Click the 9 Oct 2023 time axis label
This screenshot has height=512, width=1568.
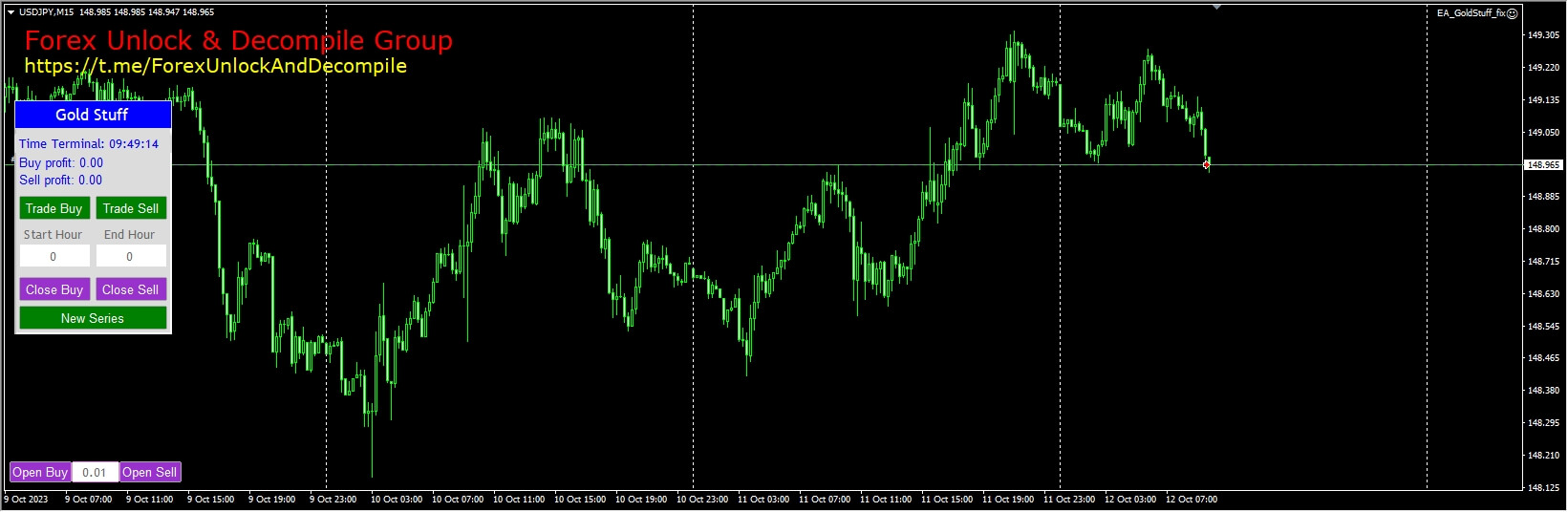tap(26, 500)
